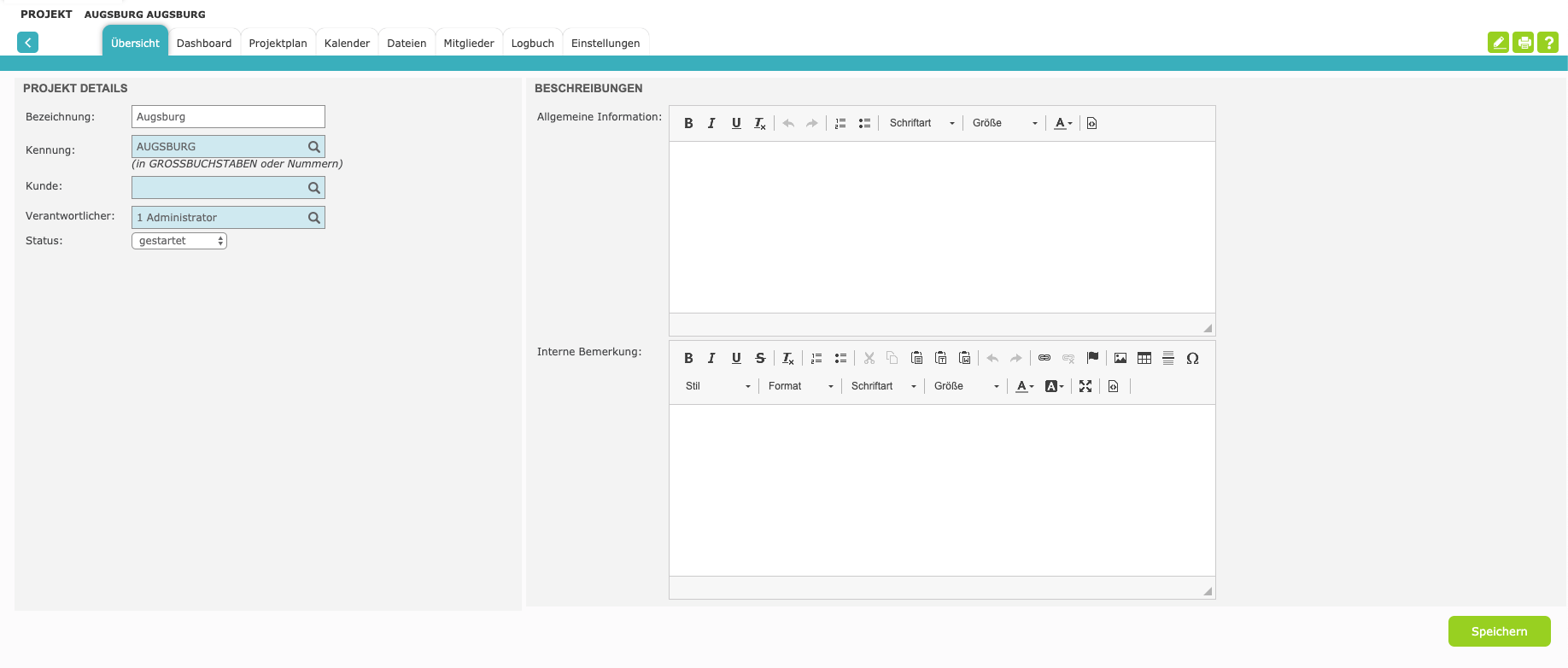
Task: Click the anchor flag icon
Action: (1092, 358)
